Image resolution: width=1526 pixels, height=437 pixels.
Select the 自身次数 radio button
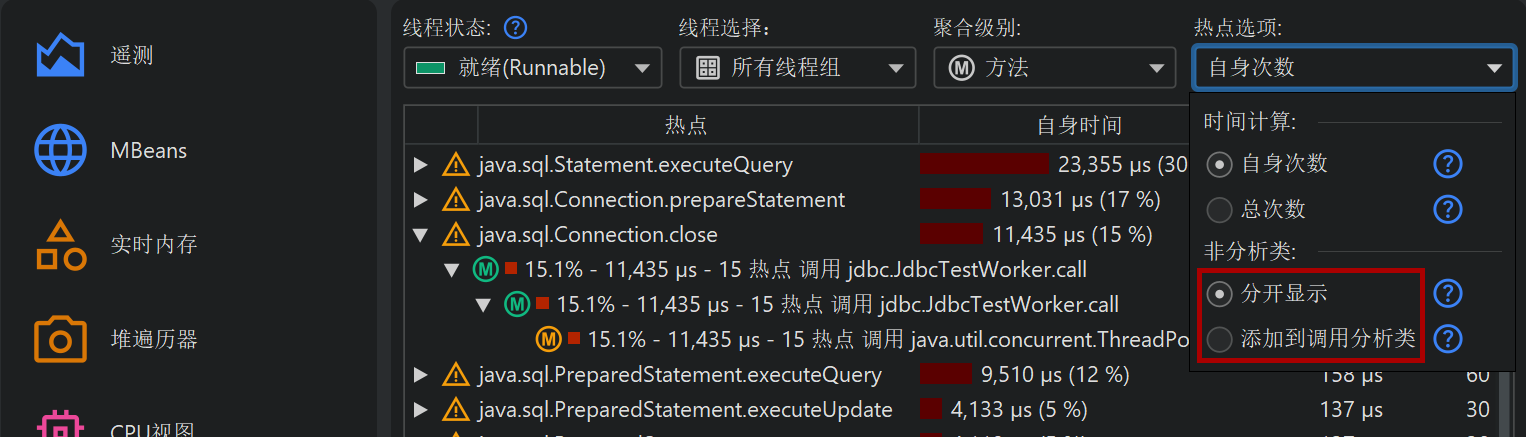coord(1219,164)
